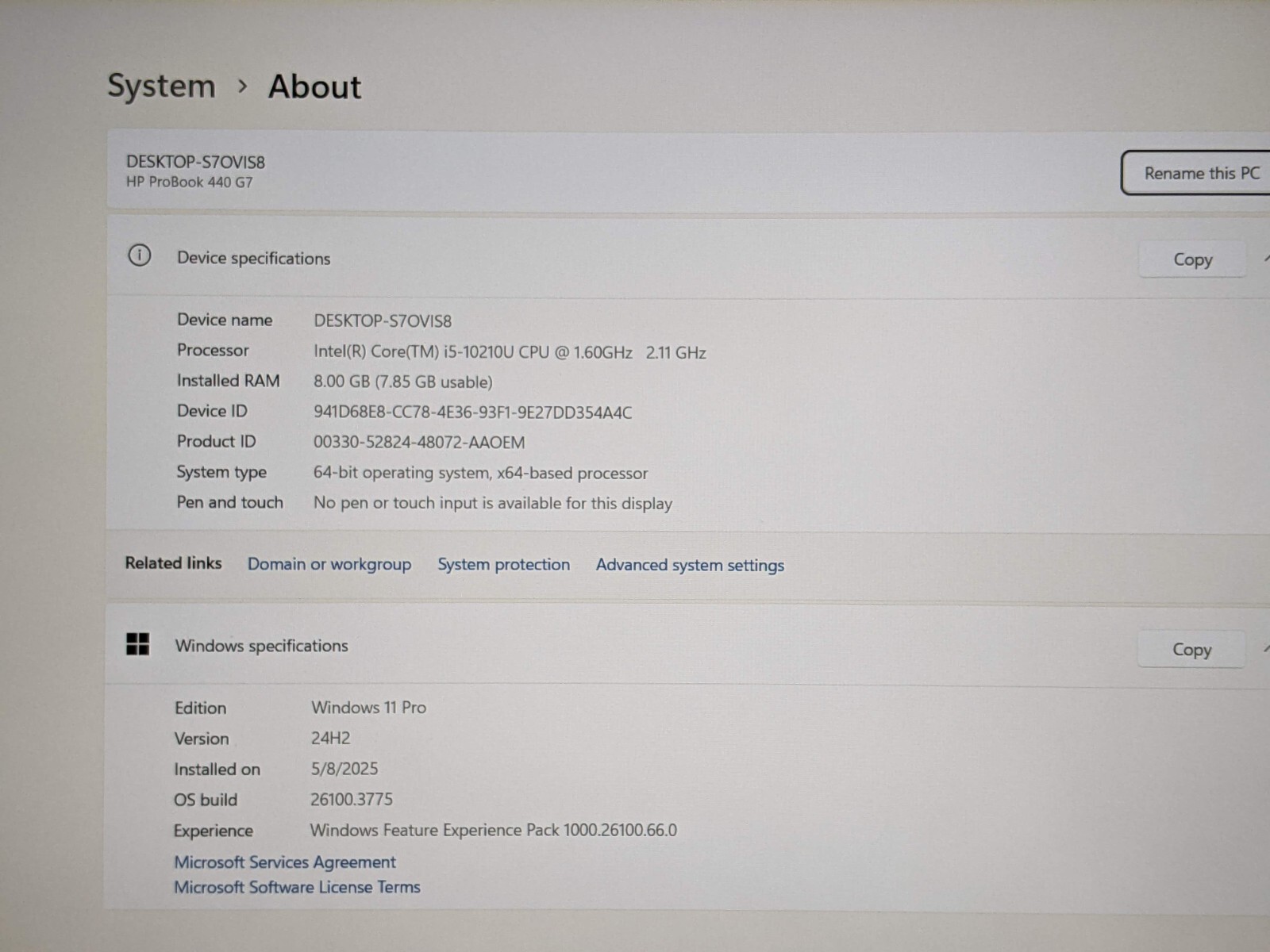Click the Edition label
Viewport: 1270px width, 952px height.
click(x=200, y=708)
